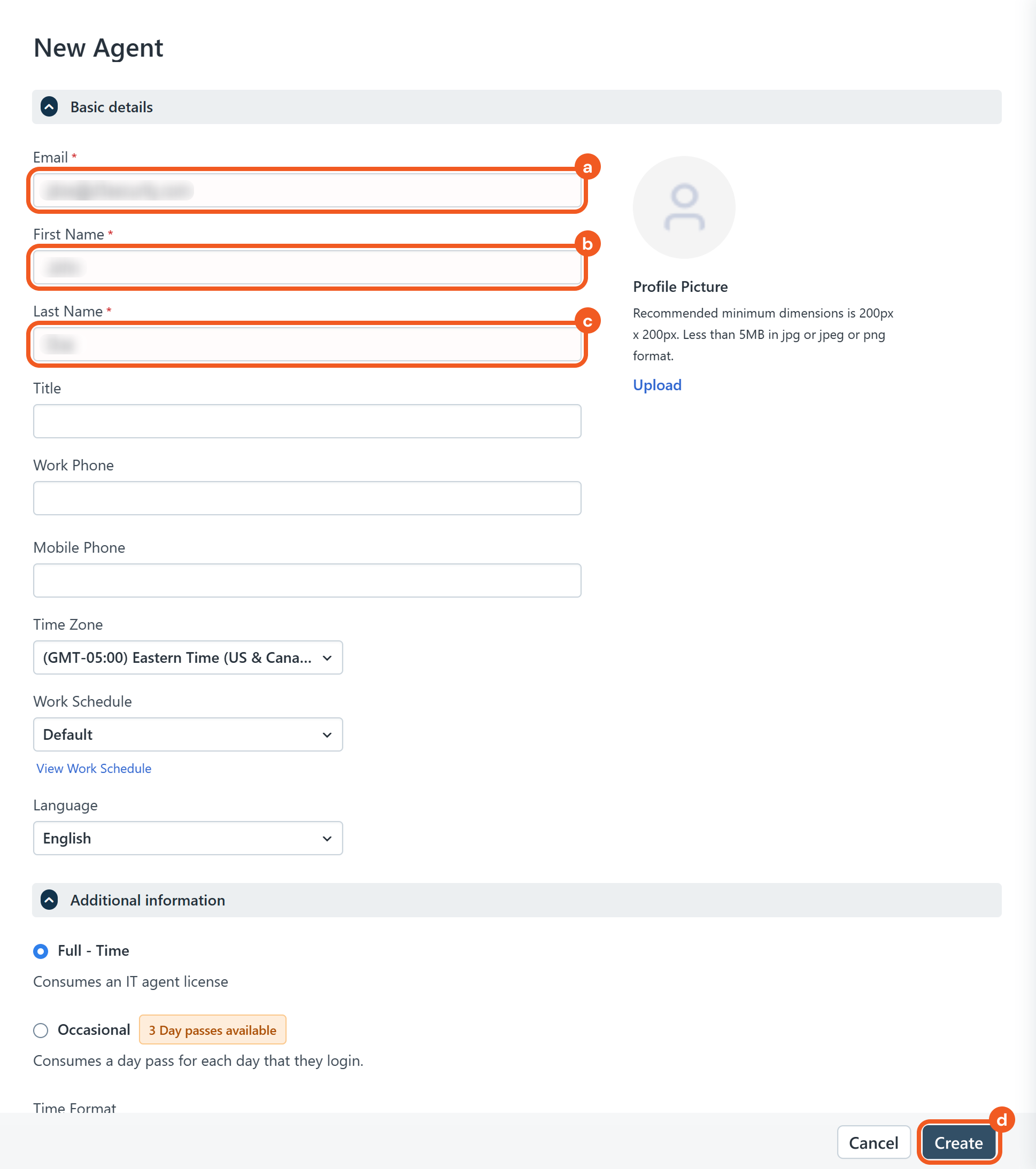Click Upload to add profile picture
The width and height of the screenshot is (1036, 1169).
click(x=657, y=385)
